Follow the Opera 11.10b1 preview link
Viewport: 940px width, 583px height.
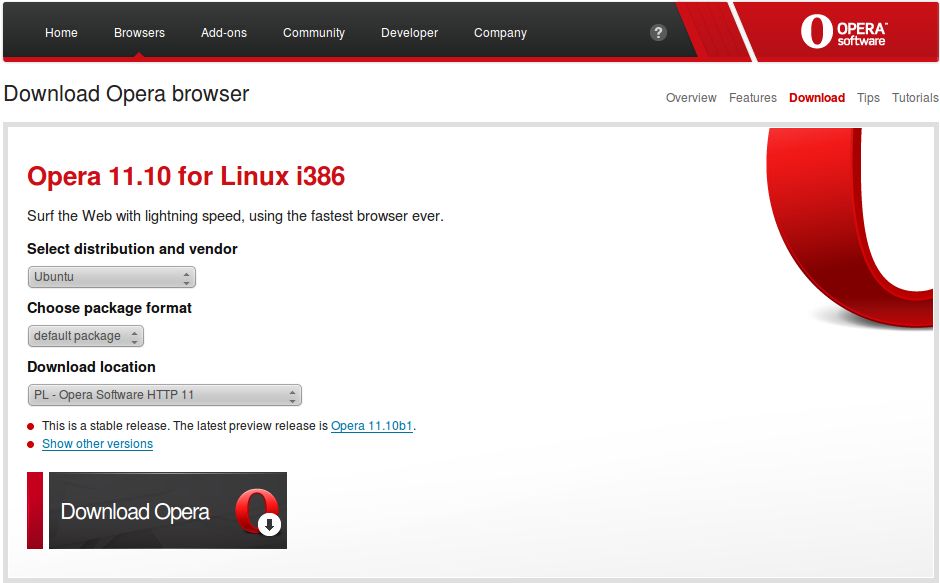372,426
